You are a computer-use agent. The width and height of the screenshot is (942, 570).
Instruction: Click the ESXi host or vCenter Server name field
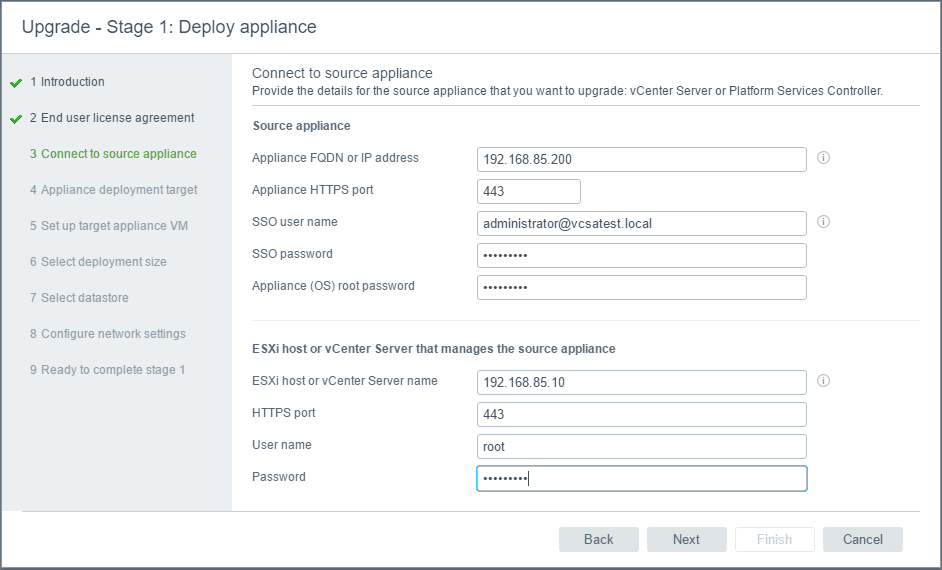click(x=641, y=382)
